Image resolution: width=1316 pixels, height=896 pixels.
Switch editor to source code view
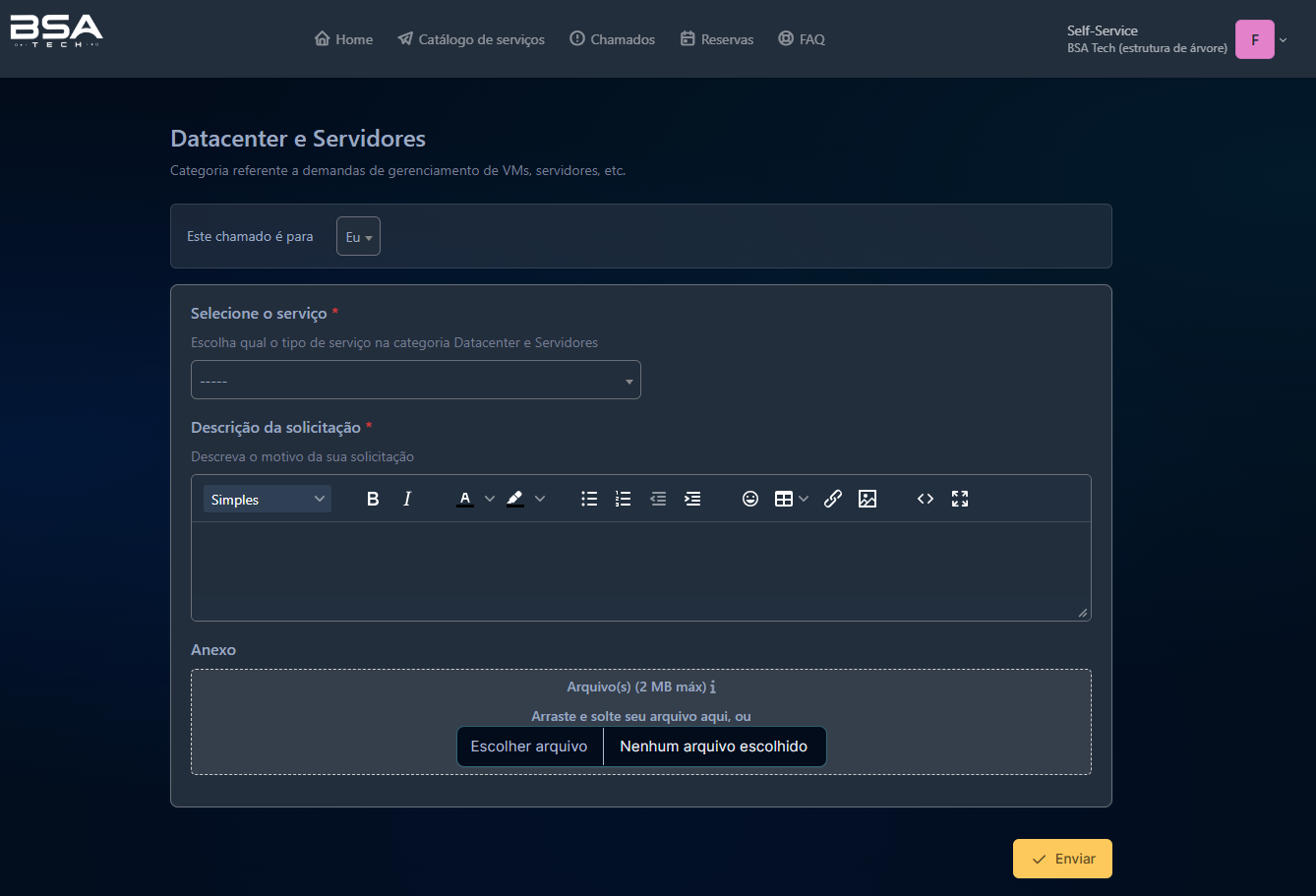(926, 500)
